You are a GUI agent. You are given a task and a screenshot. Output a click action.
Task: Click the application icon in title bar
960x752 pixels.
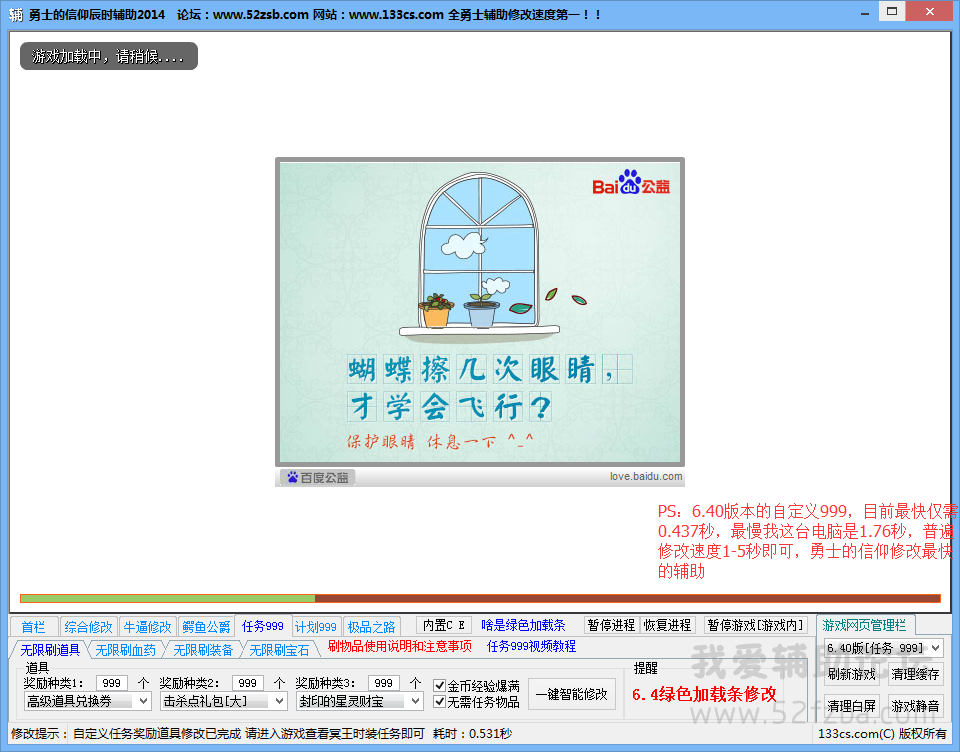15,13
